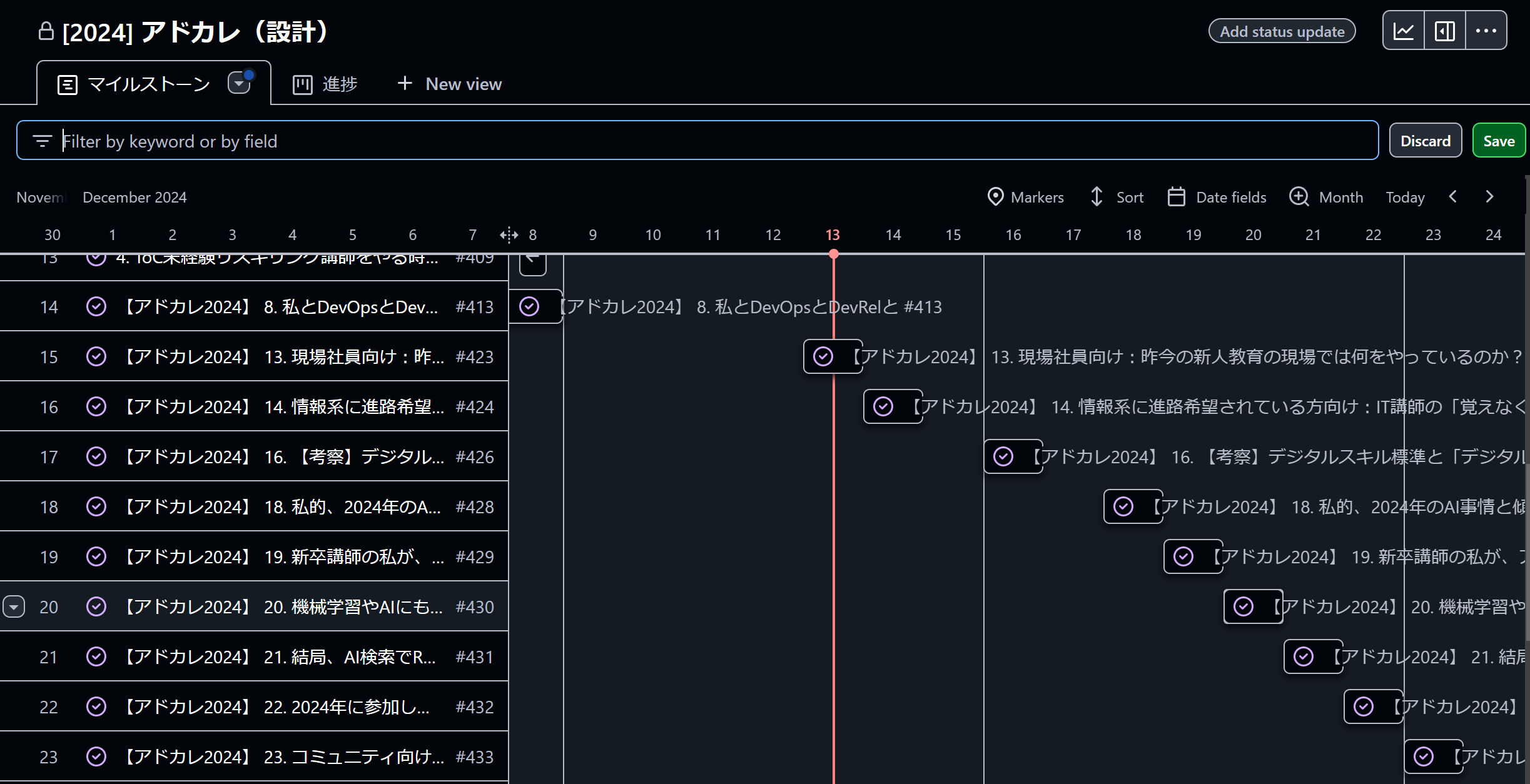Open マイルストーン view options dropdown
This screenshot has height=784, width=1530.
coord(239,83)
